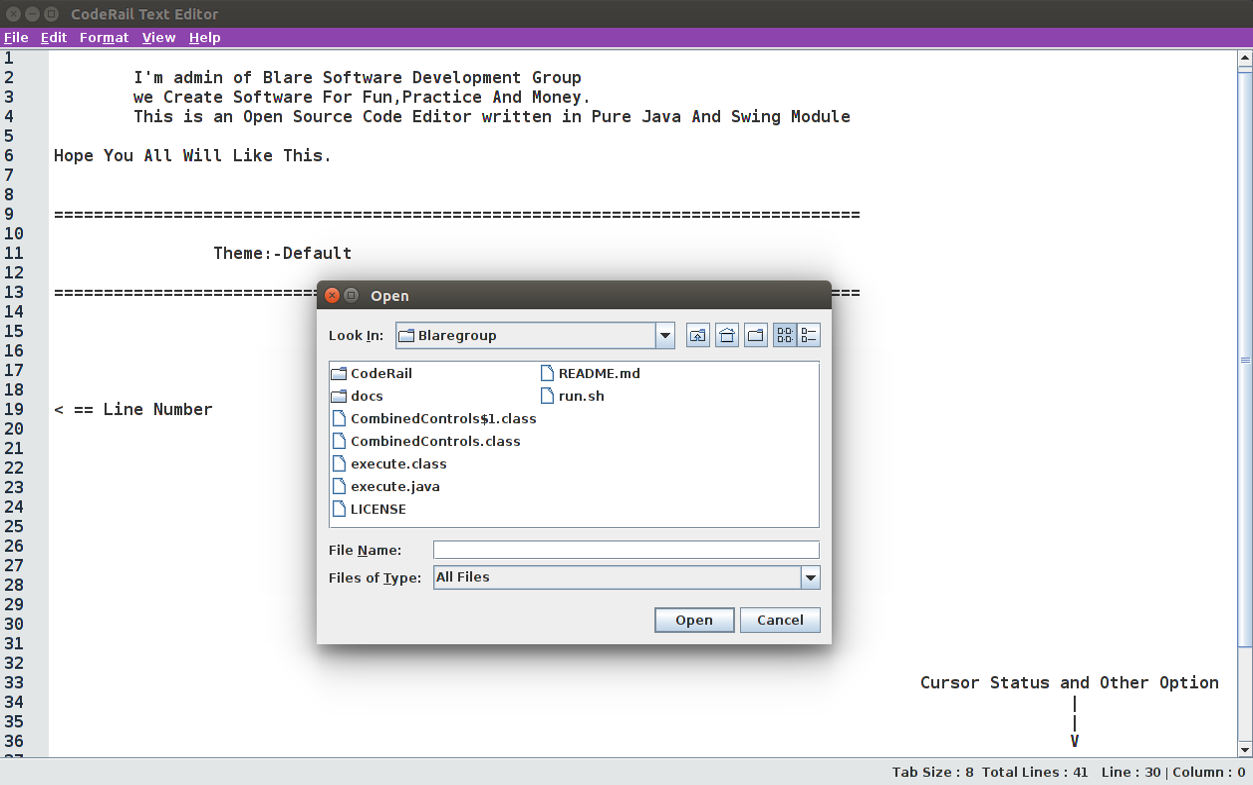Click the Tab Size : 8 status entry

click(933, 772)
